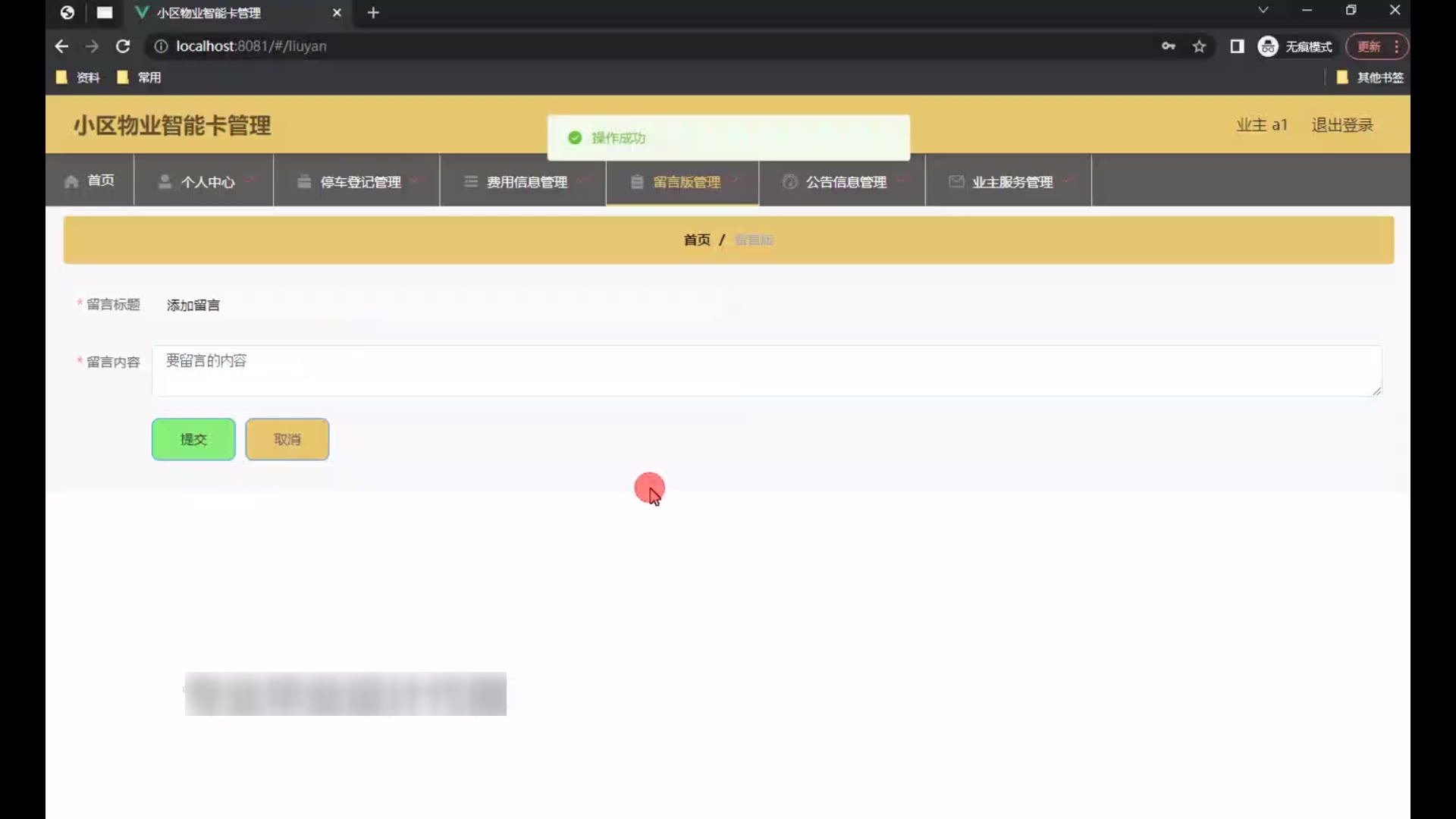1456x819 pixels.
Task: Click the envelope icon beside 业主服务管理
Action: (956, 181)
